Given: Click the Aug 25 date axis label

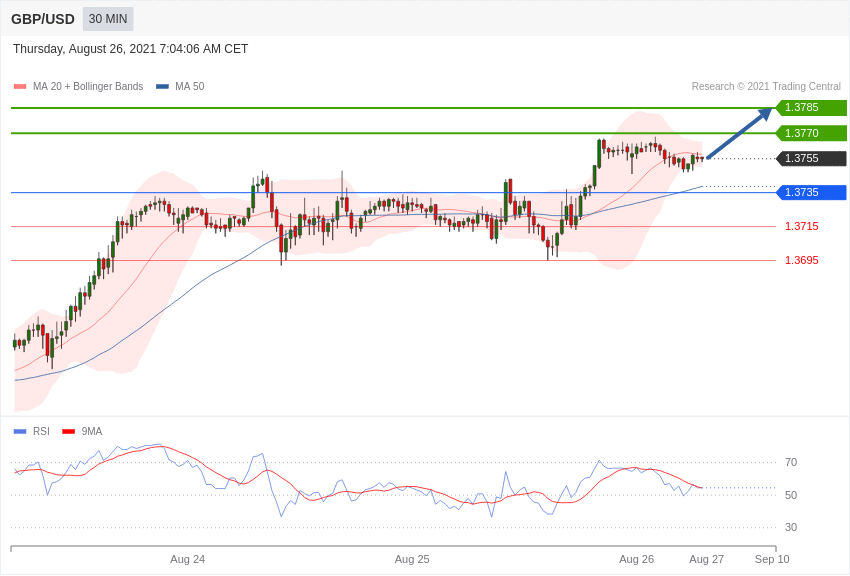Looking at the screenshot, I should coord(412,559).
